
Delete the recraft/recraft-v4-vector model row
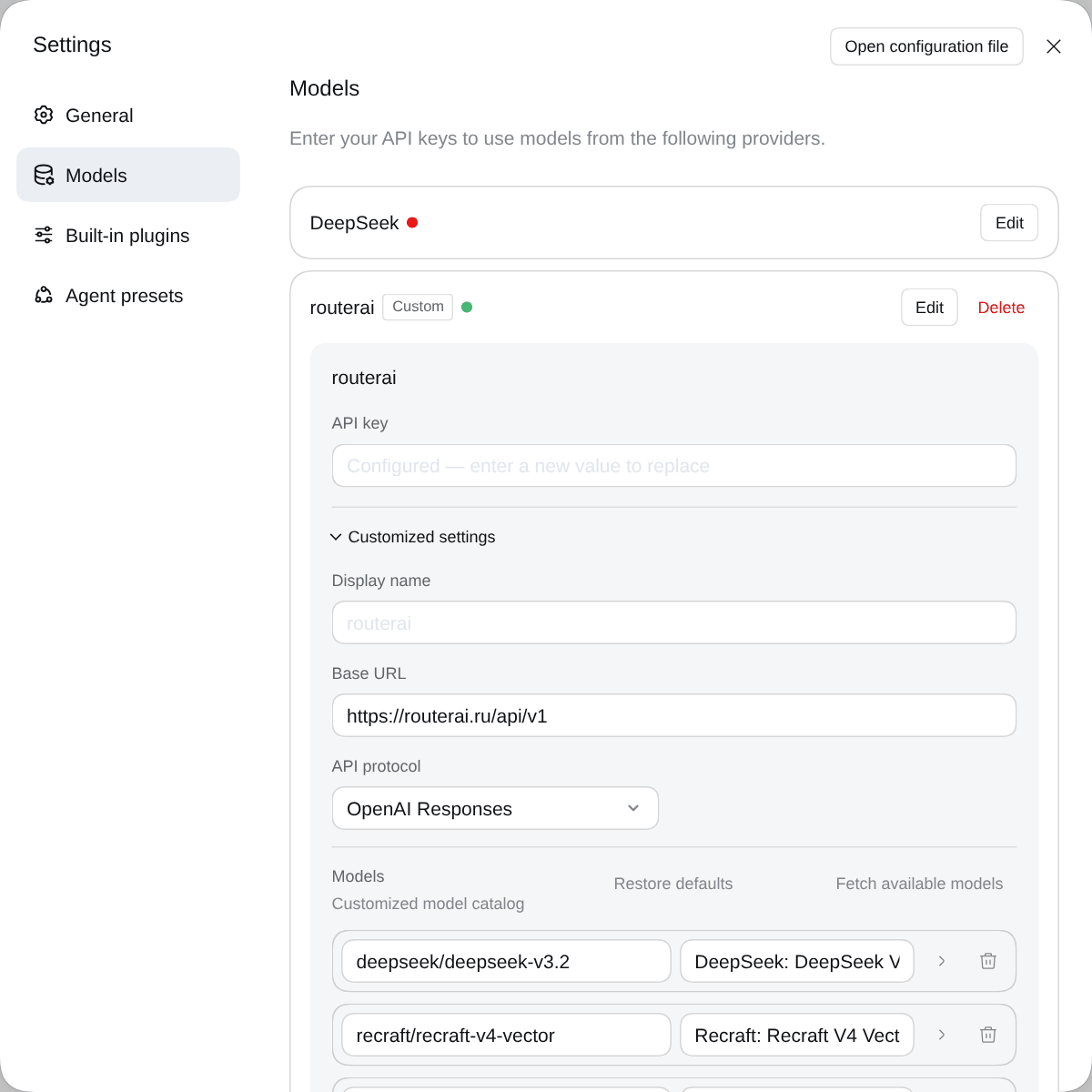[988, 1035]
